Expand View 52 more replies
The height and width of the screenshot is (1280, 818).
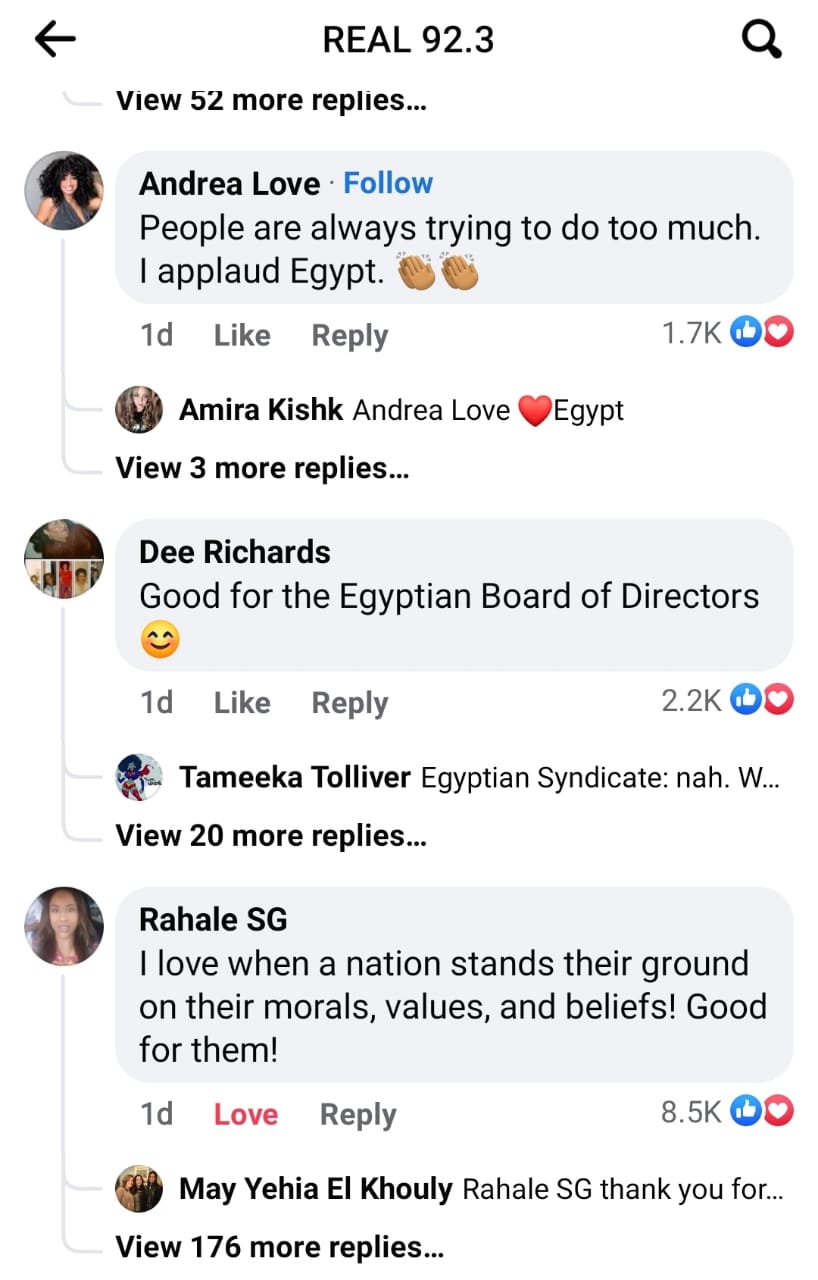pos(271,100)
